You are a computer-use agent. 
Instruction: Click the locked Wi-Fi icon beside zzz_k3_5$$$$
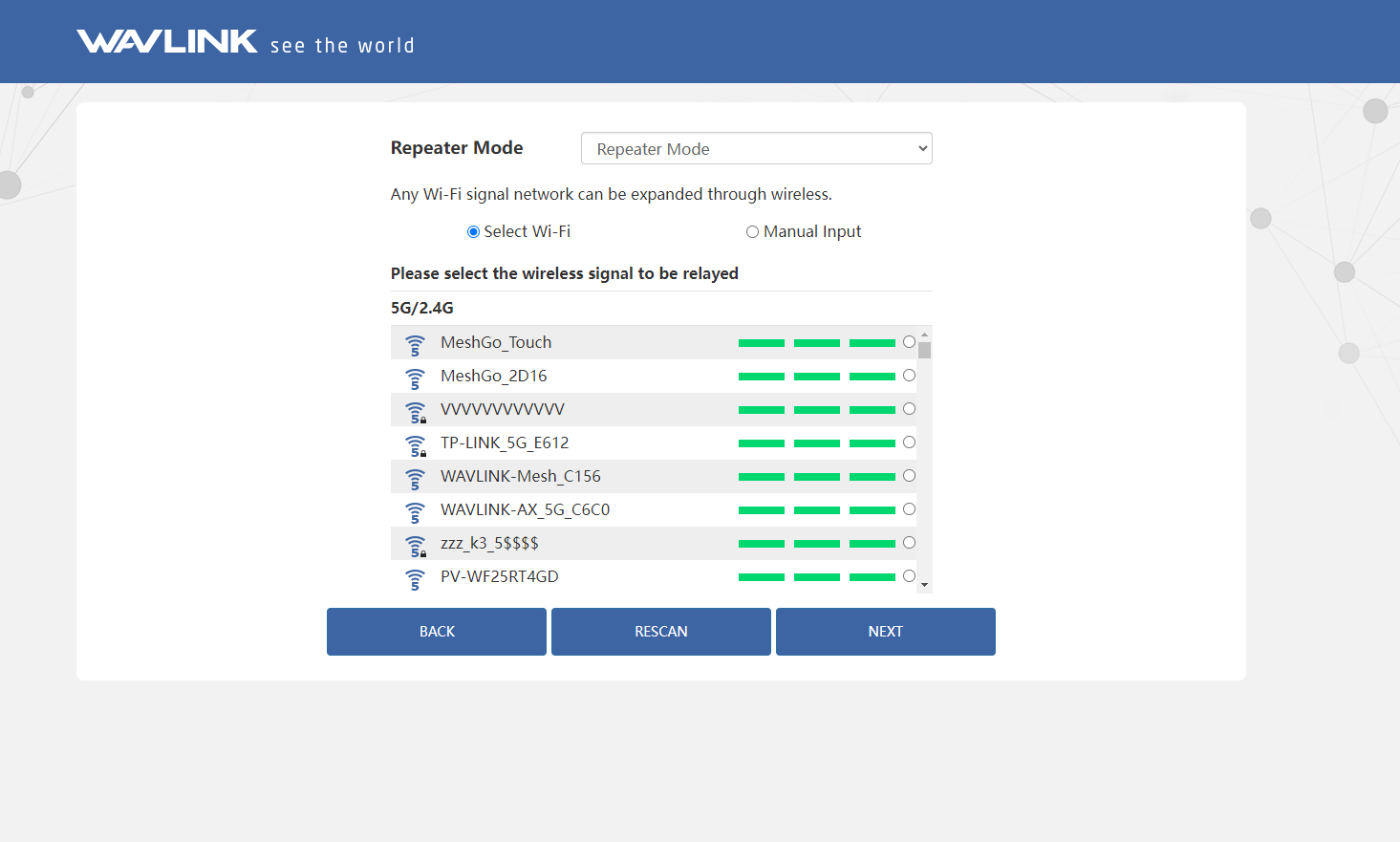(x=416, y=546)
